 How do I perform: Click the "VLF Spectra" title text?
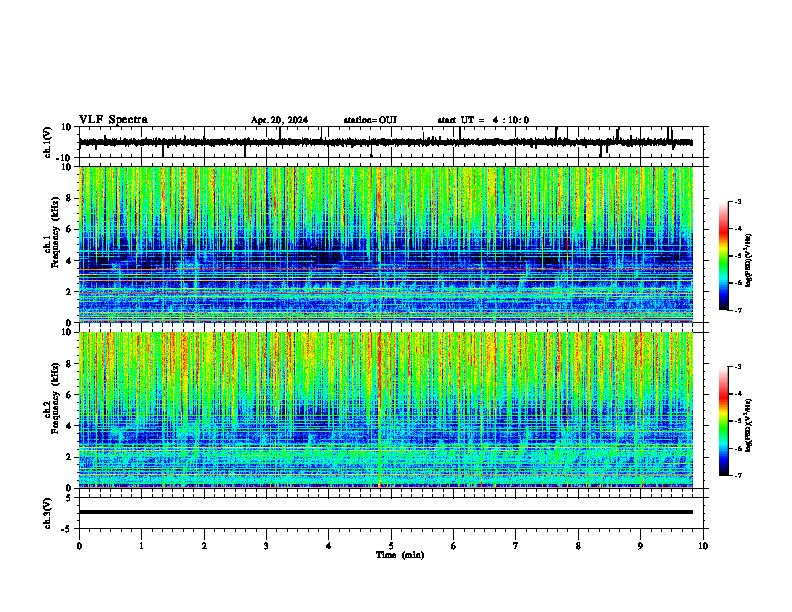[113, 119]
